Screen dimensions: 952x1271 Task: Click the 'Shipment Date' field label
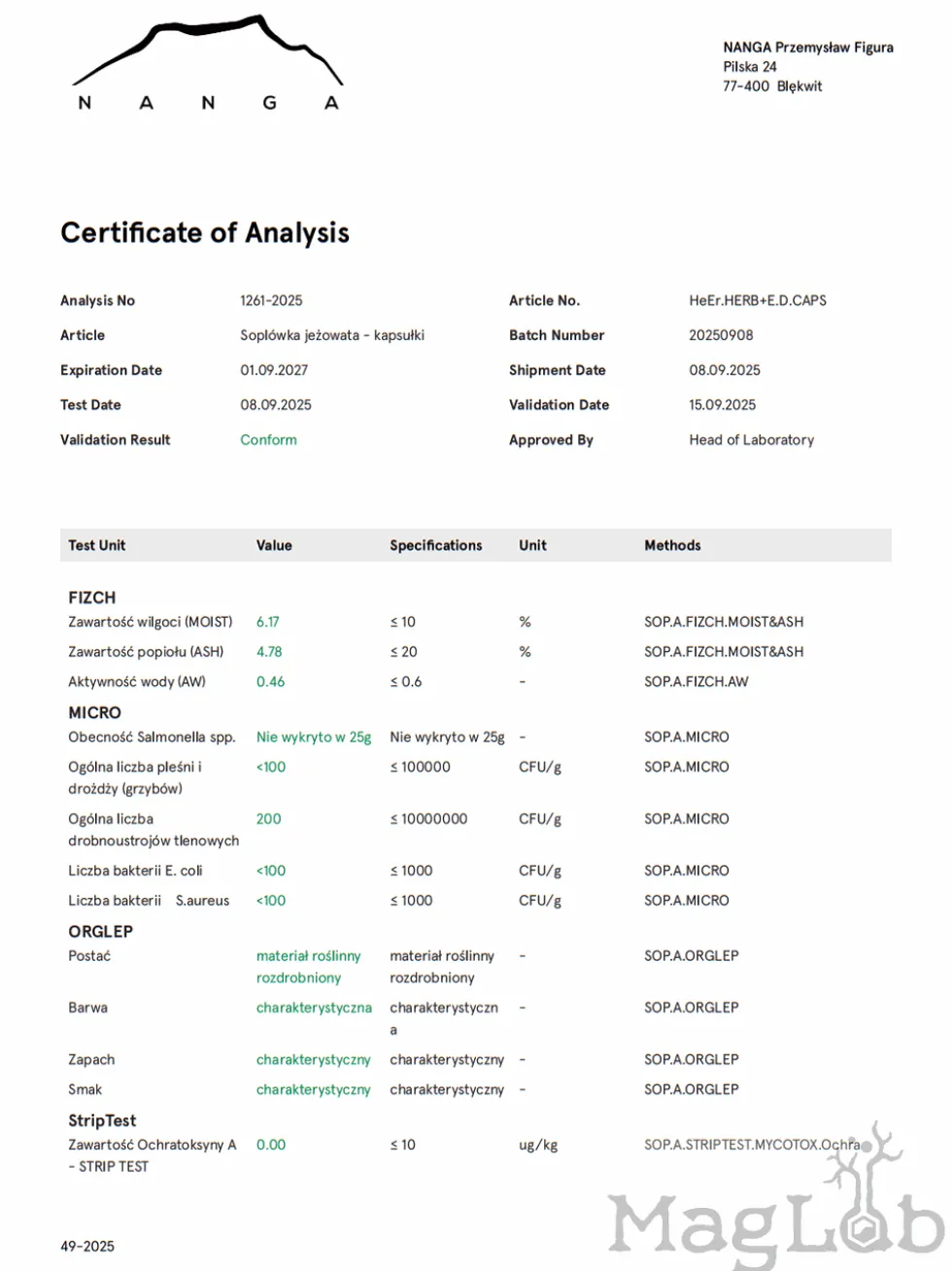click(558, 370)
